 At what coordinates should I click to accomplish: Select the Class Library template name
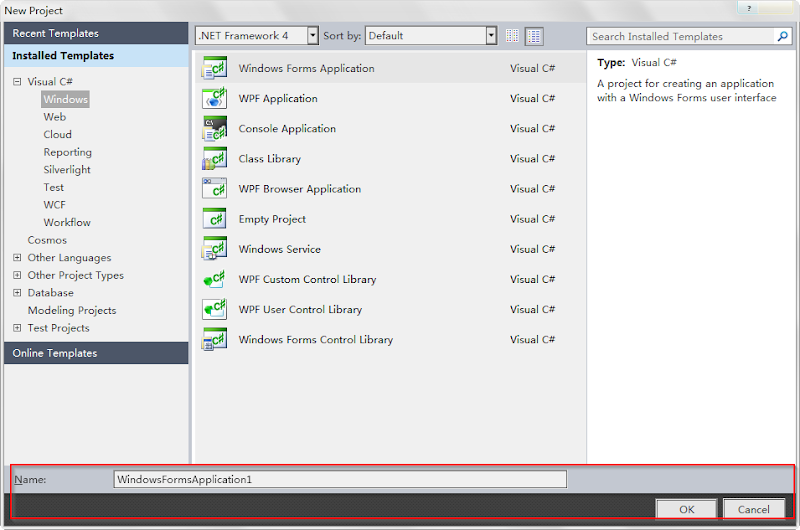269,159
